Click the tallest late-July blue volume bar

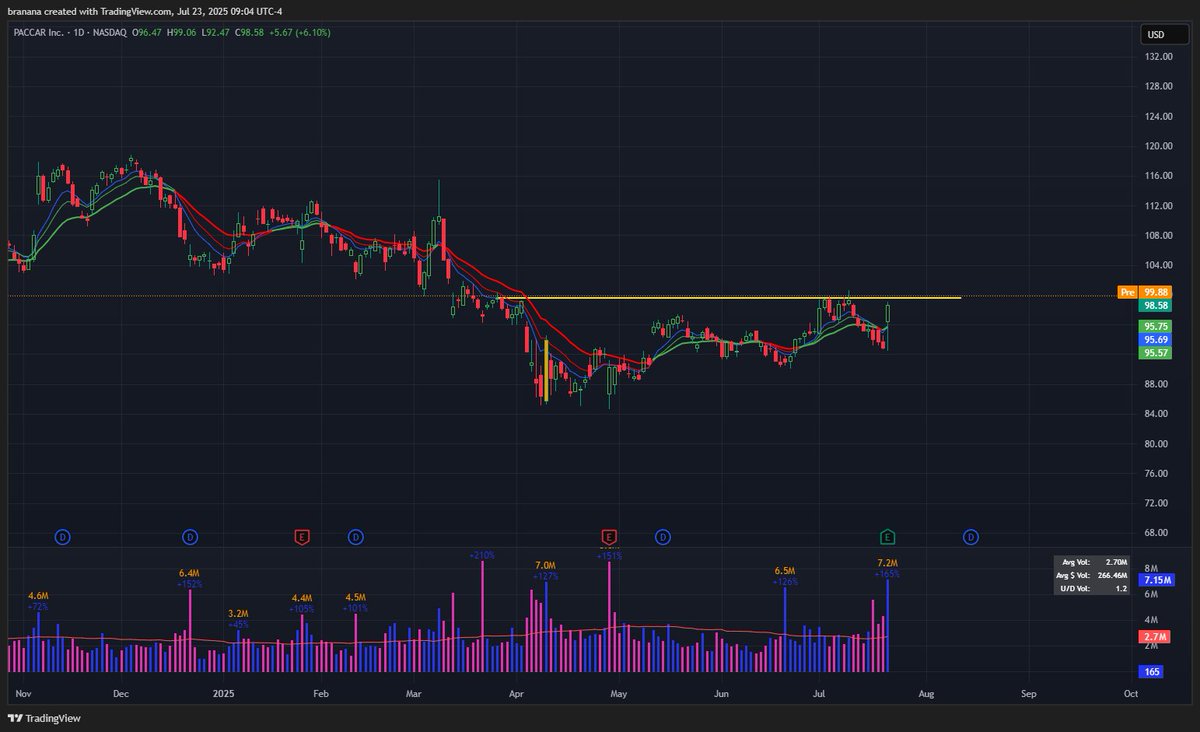click(x=887, y=626)
